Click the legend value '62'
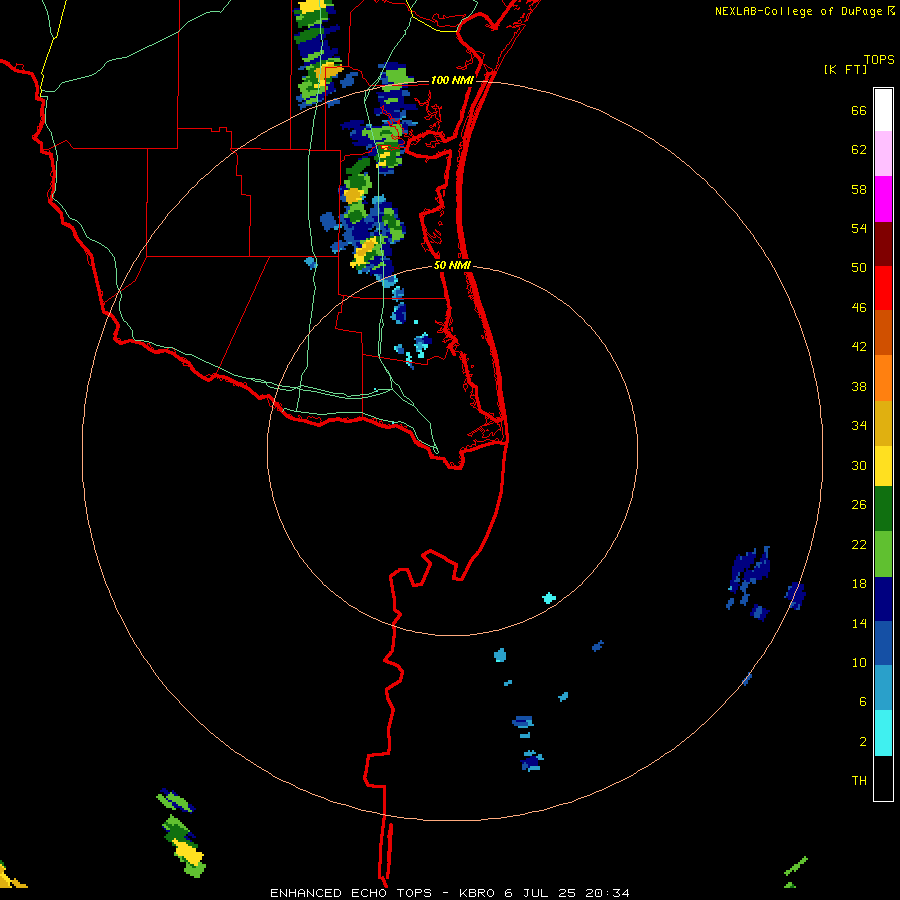Viewport: 900px width, 900px height. [x=859, y=150]
